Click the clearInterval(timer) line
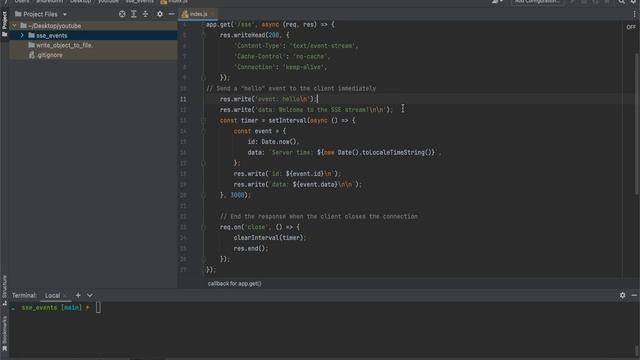 pyautogui.click(x=269, y=238)
